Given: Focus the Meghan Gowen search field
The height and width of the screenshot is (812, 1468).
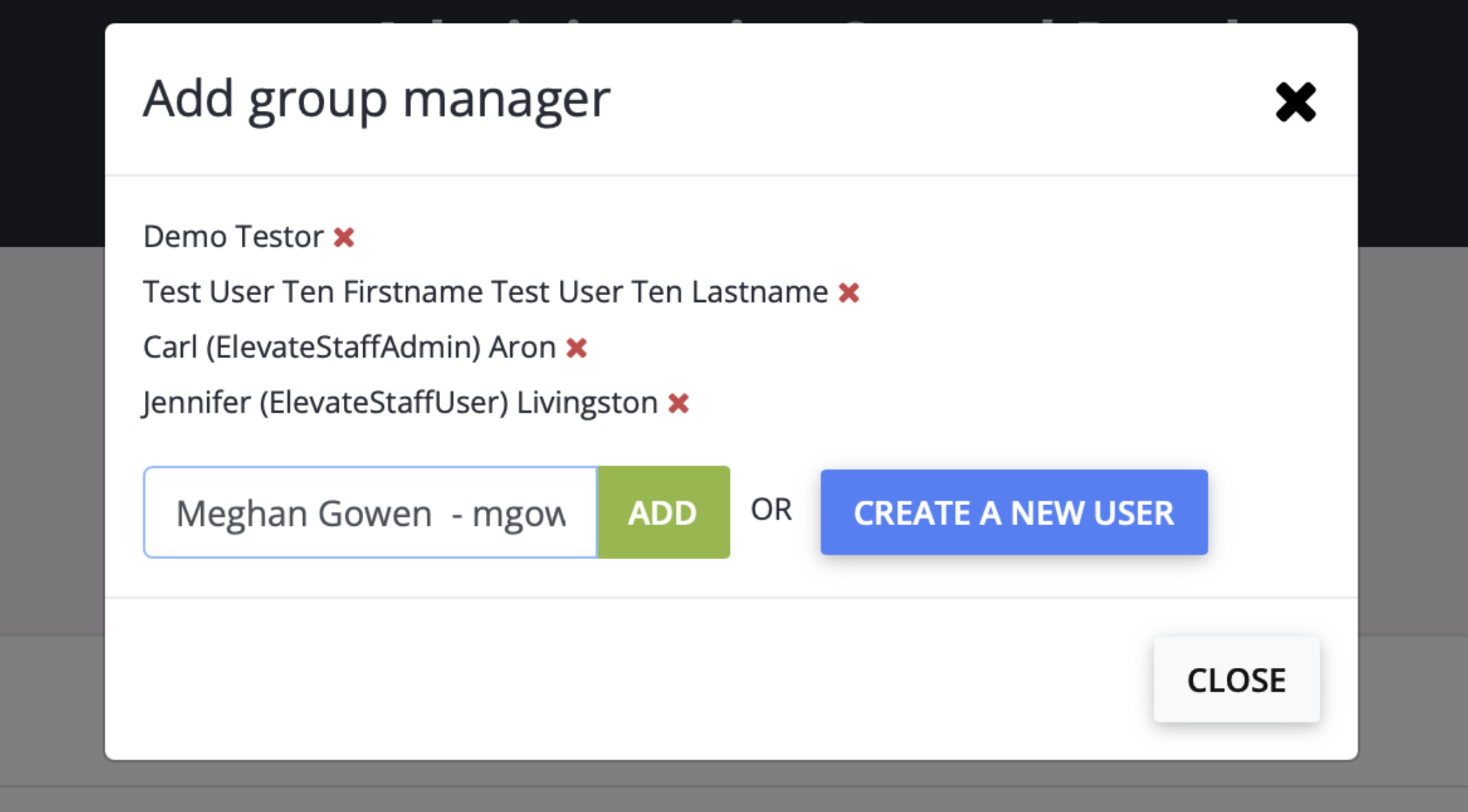Looking at the screenshot, I should click(370, 513).
